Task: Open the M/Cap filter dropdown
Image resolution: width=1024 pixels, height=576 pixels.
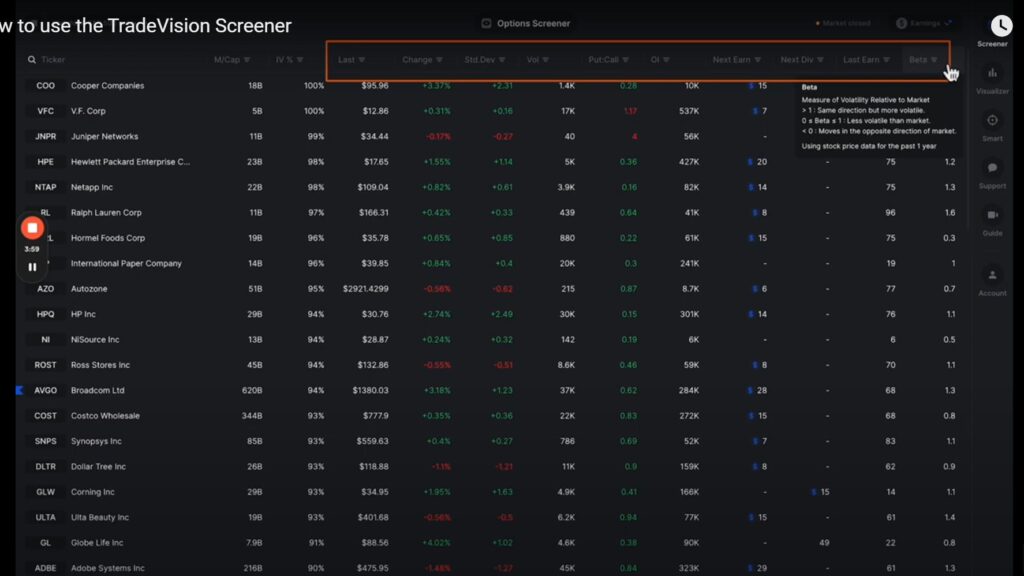Action: 228,59
